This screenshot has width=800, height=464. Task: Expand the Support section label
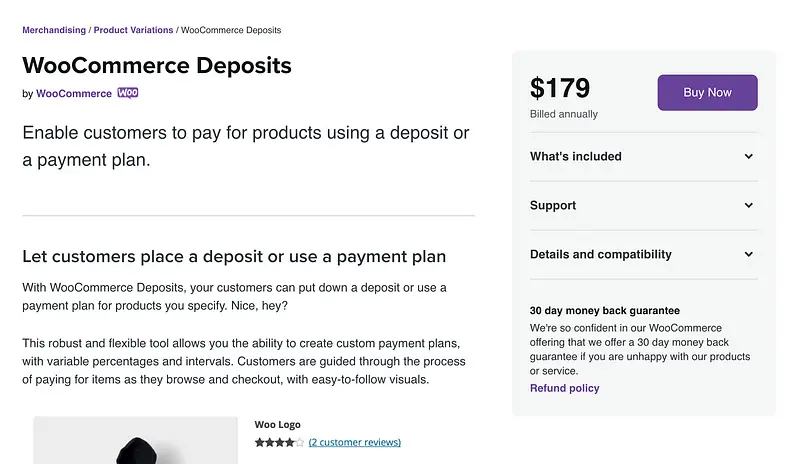[553, 206]
